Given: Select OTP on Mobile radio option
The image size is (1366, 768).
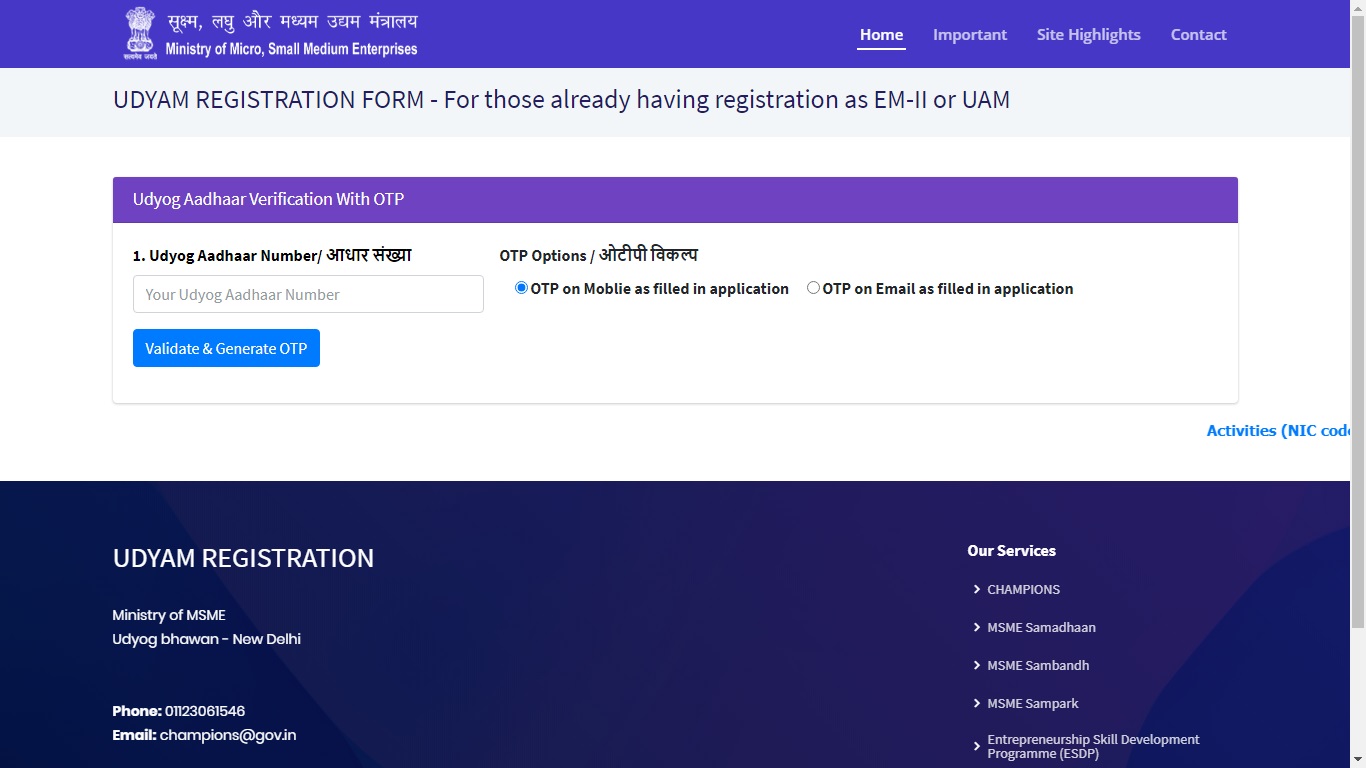Looking at the screenshot, I should click(x=521, y=288).
